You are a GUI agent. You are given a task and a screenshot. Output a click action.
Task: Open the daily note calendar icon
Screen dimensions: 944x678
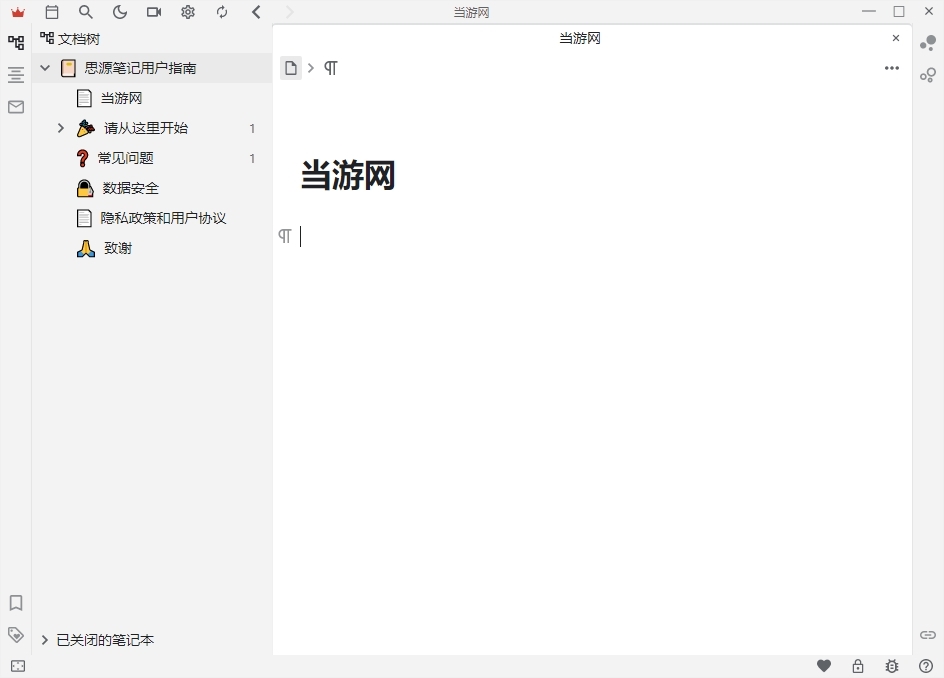point(52,12)
